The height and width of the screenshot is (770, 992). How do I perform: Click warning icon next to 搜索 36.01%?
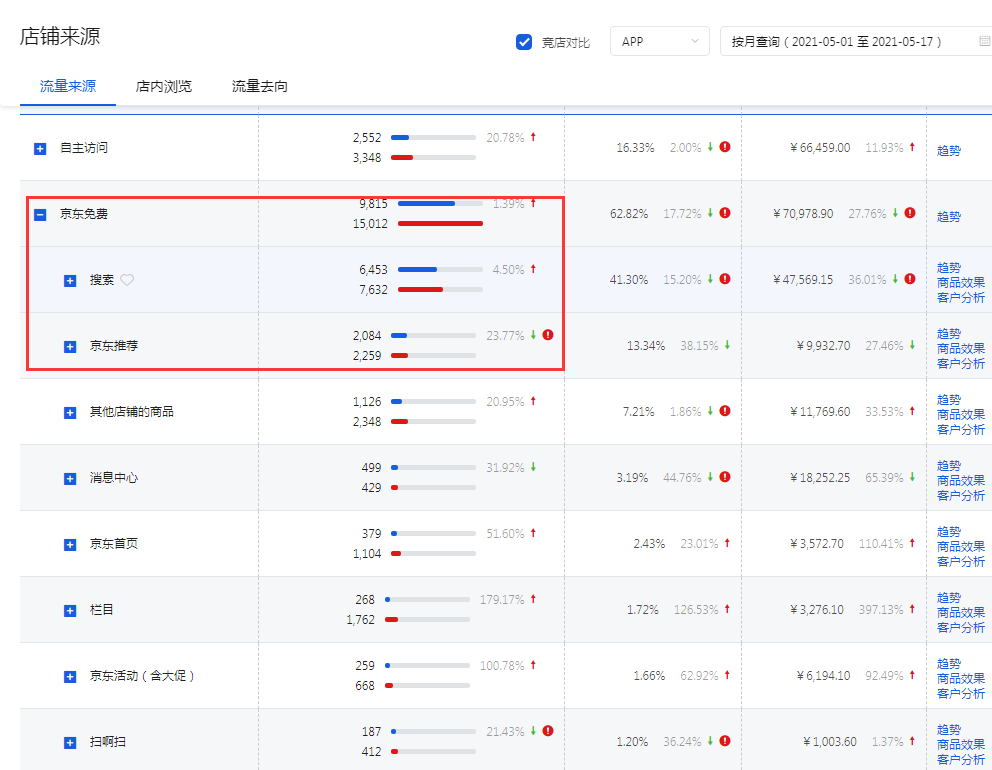tap(910, 278)
